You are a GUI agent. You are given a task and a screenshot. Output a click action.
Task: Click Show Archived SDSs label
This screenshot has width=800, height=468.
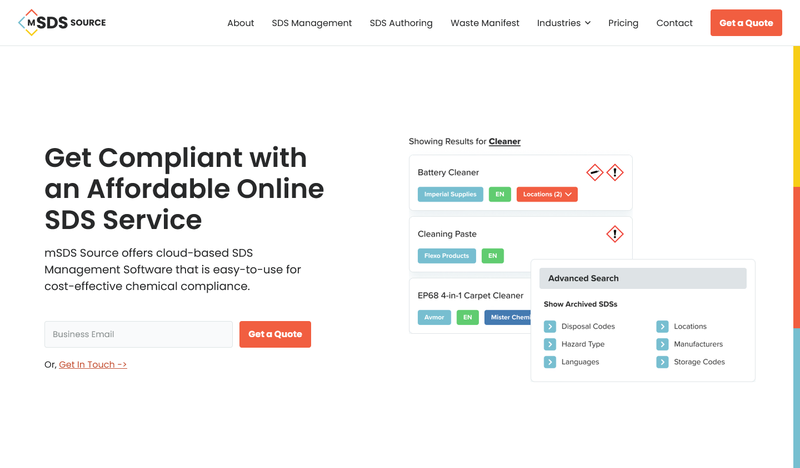(x=580, y=304)
